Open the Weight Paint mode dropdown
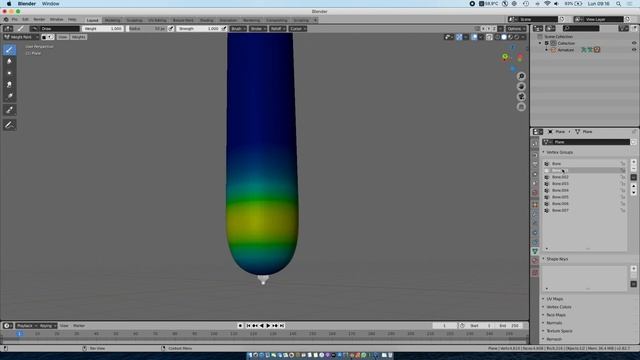The height and width of the screenshot is (360, 640). [x=21, y=37]
